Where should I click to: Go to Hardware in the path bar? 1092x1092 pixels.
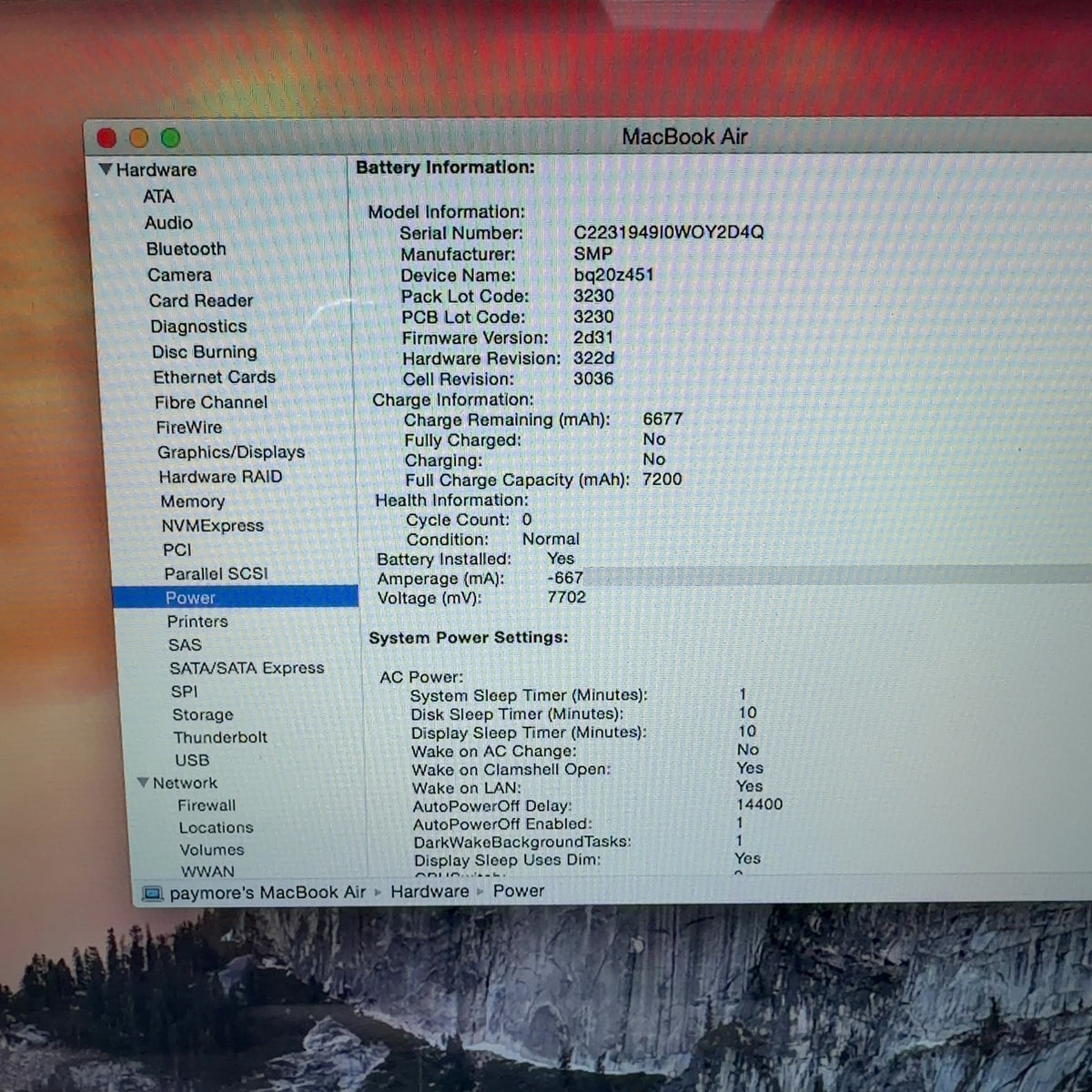coord(430,892)
